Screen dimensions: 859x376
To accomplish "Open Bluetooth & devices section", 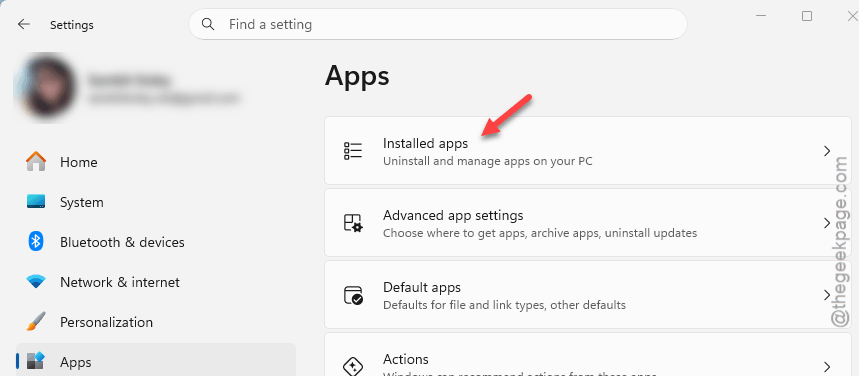I will coord(156,242).
